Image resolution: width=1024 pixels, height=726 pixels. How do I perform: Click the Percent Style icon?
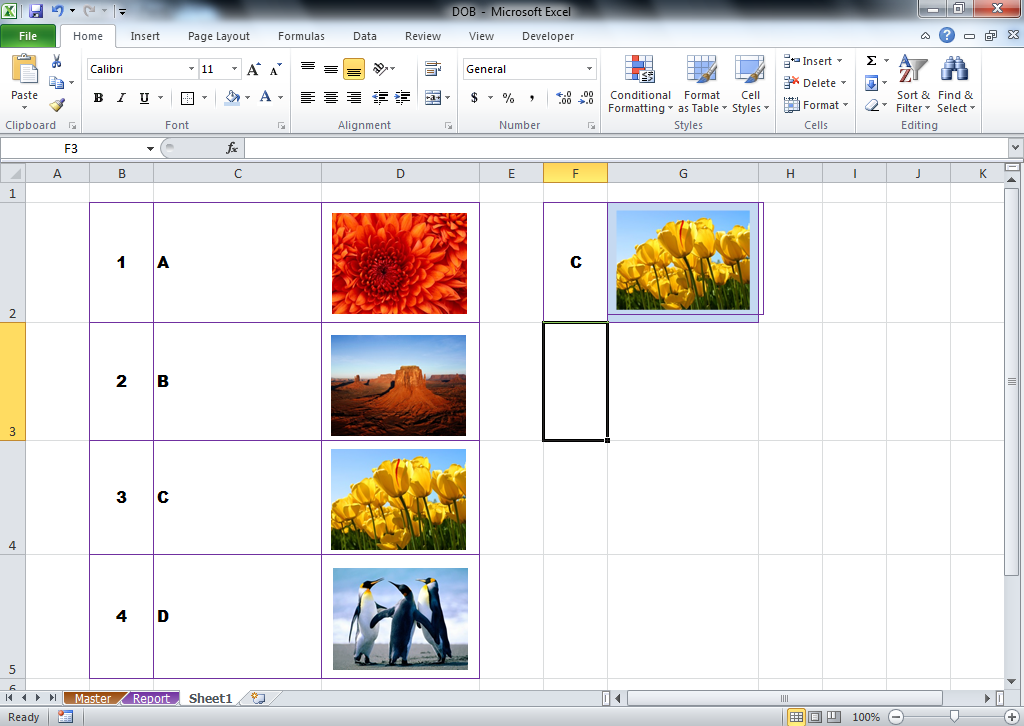[x=506, y=99]
